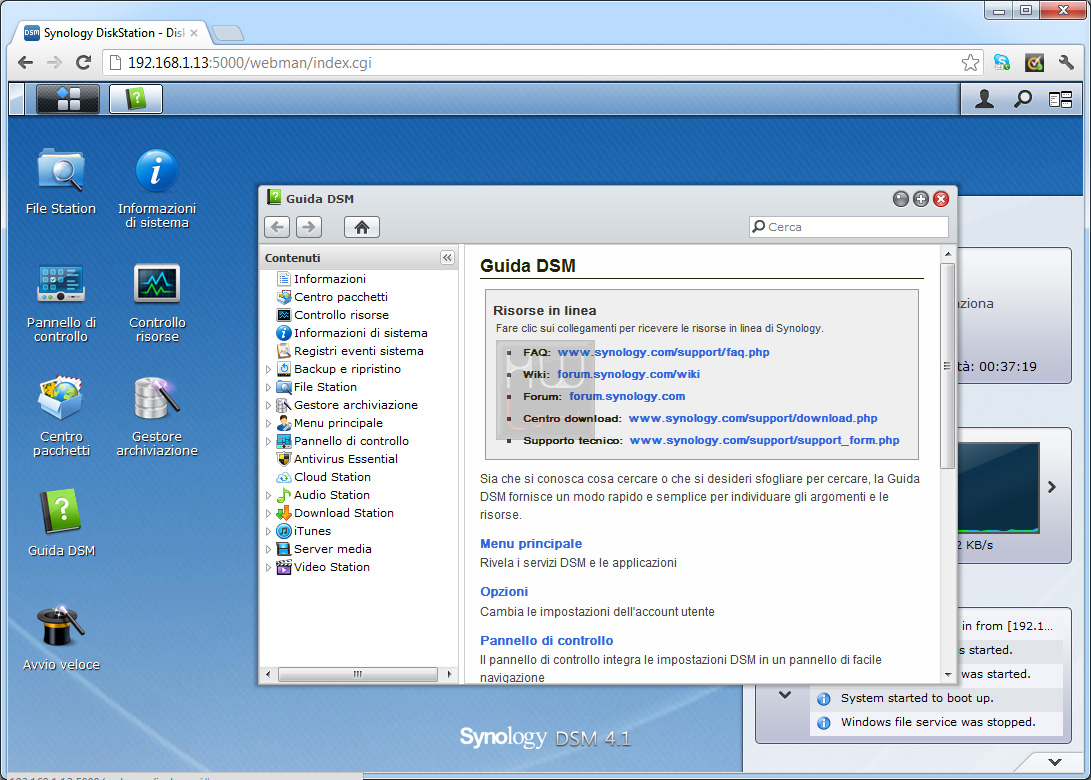The width and height of the screenshot is (1091, 780).
Task: Collapse the log widget chevron
Action: [785, 694]
